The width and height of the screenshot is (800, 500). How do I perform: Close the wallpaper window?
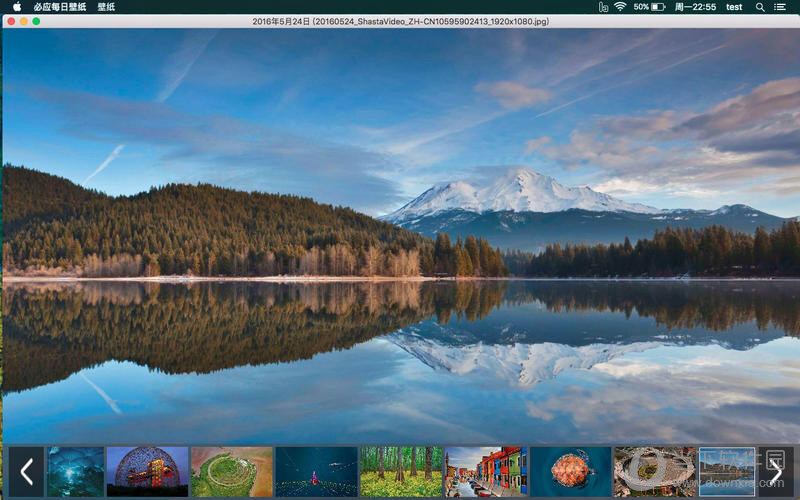pos(11,21)
